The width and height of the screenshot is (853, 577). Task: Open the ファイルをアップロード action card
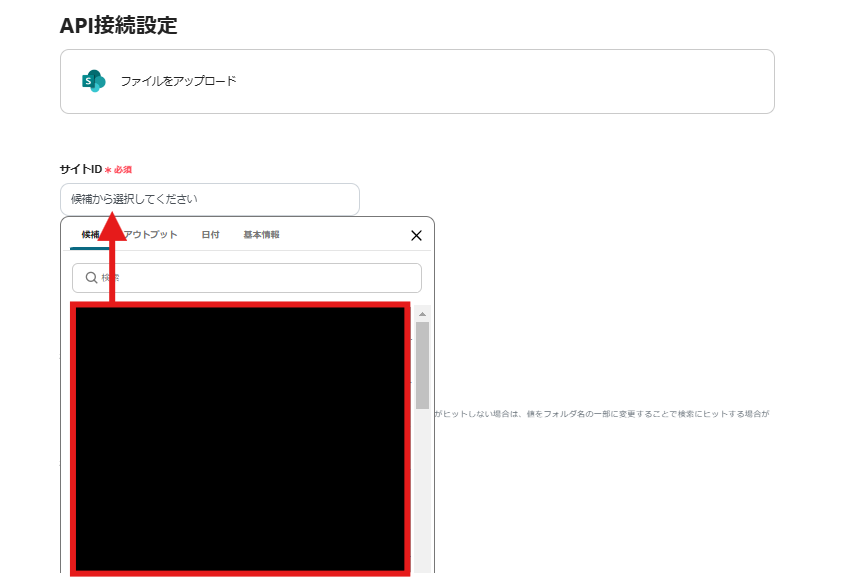tap(417, 82)
